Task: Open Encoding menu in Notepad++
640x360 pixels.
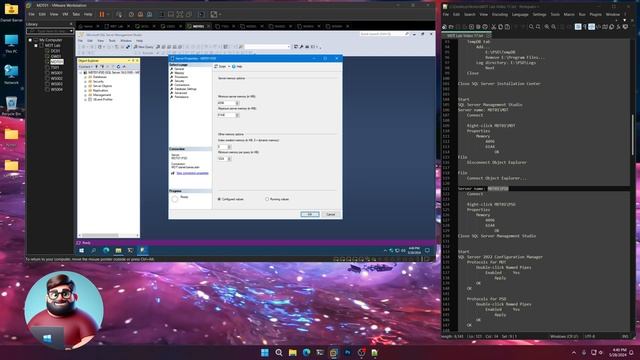Action: (x=500, y=14)
